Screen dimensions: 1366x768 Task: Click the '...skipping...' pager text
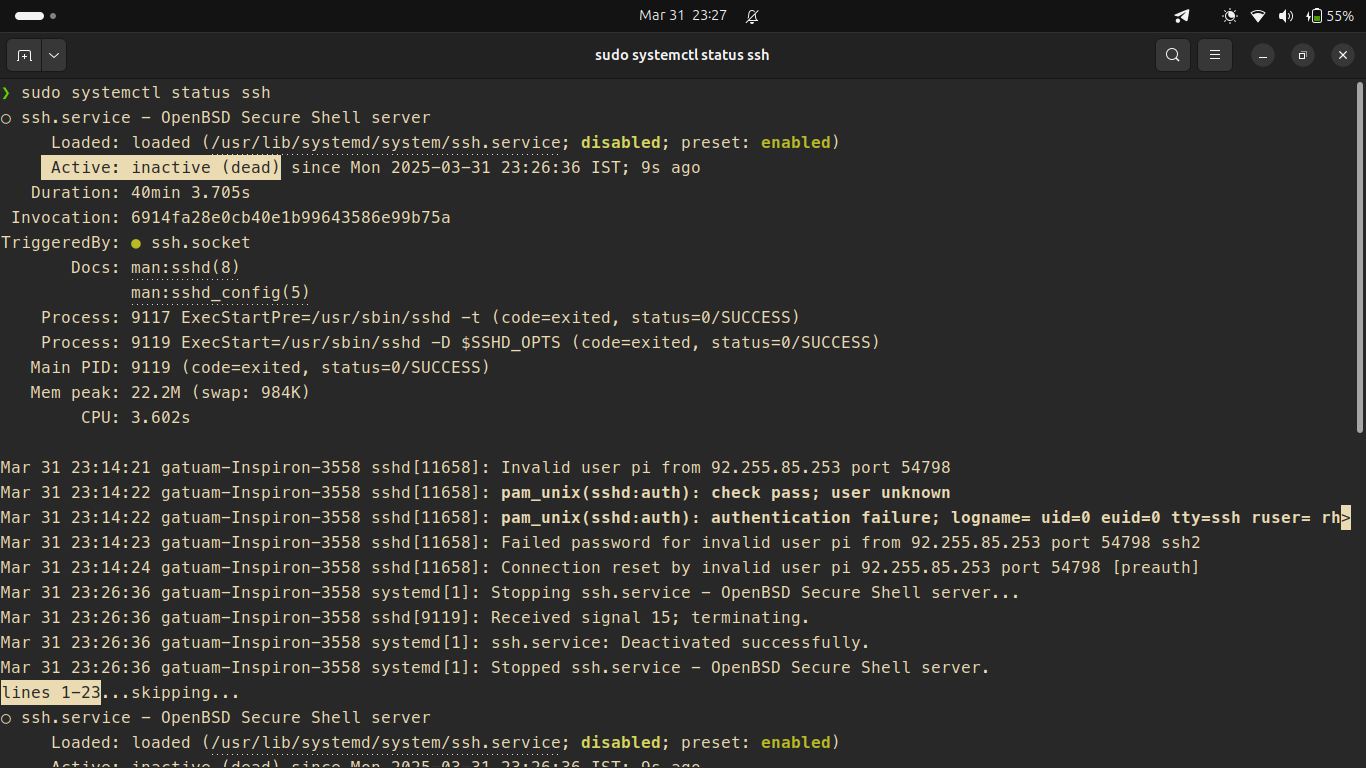coord(171,693)
